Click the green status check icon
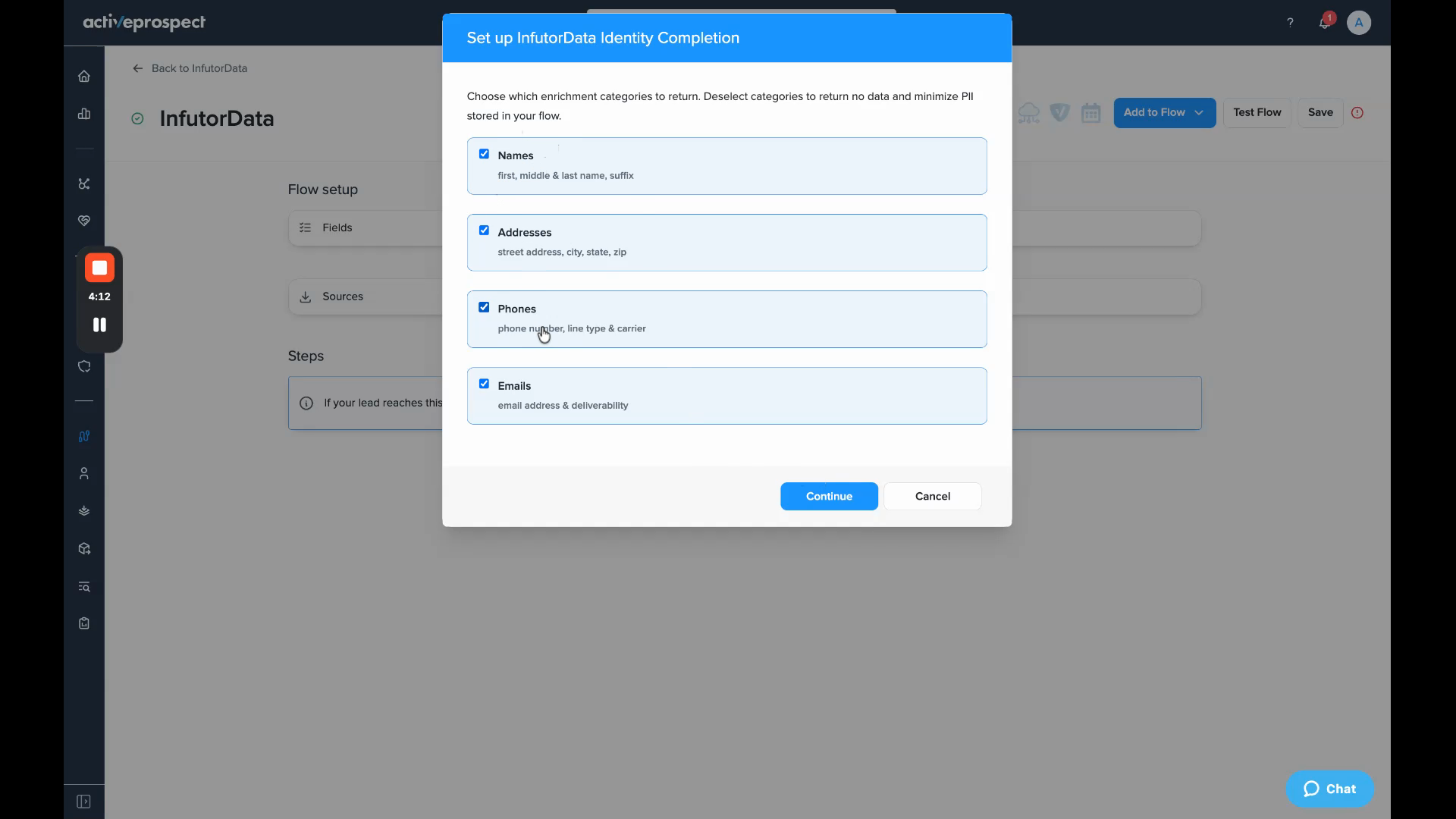Viewport: 1456px width, 819px height. click(x=137, y=118)
